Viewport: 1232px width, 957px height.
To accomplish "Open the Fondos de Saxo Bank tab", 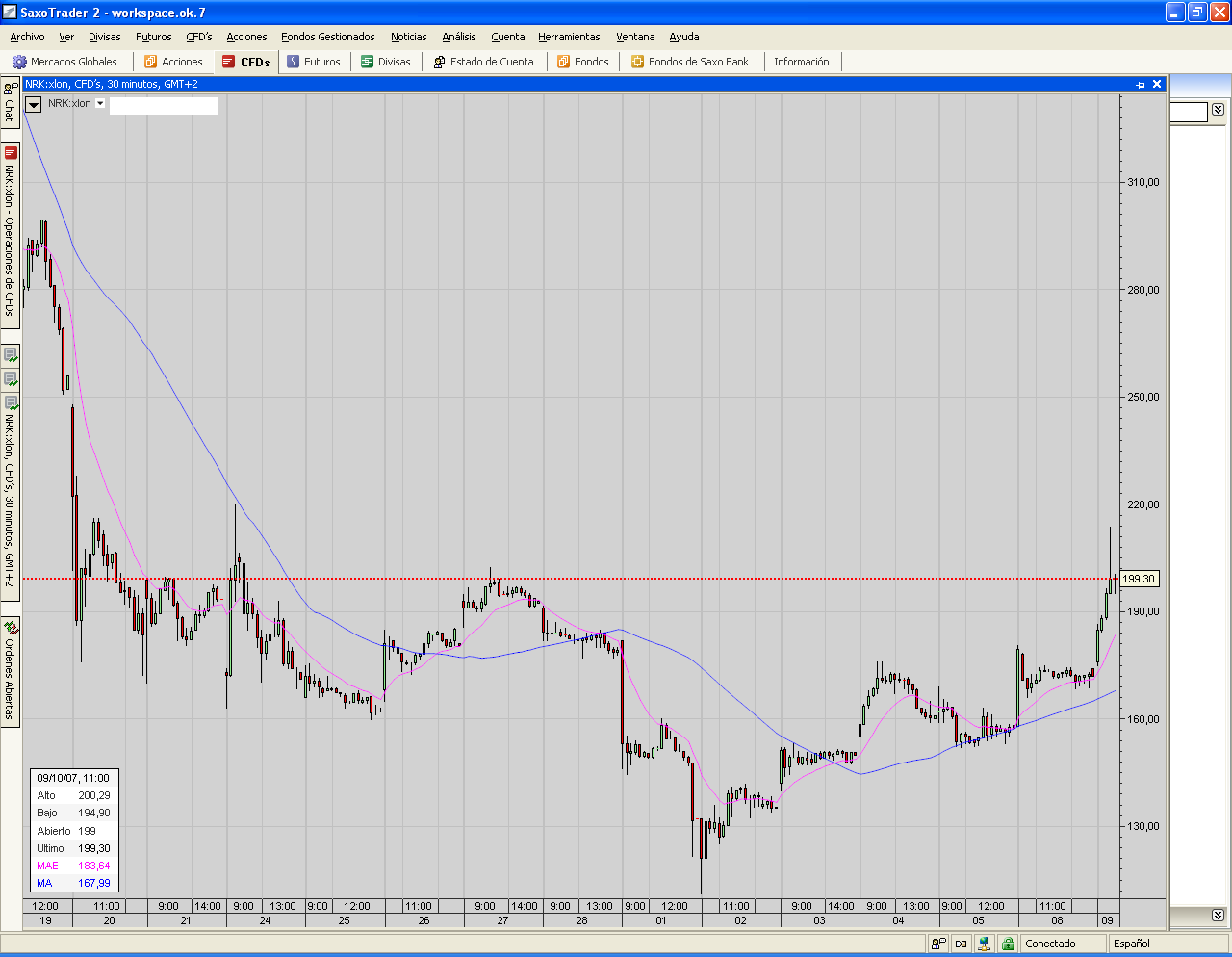I will click(x=690, y=62).
